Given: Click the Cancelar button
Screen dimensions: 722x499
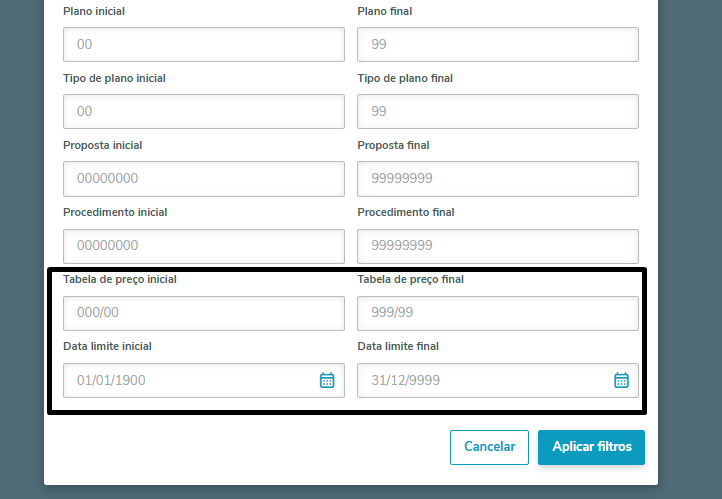Looking at the screenshot, I should point(489,447).
